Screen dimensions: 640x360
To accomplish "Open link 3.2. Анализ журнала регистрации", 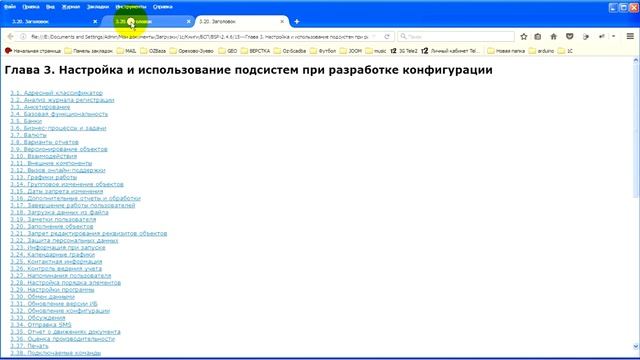I will tap(62, 100).
